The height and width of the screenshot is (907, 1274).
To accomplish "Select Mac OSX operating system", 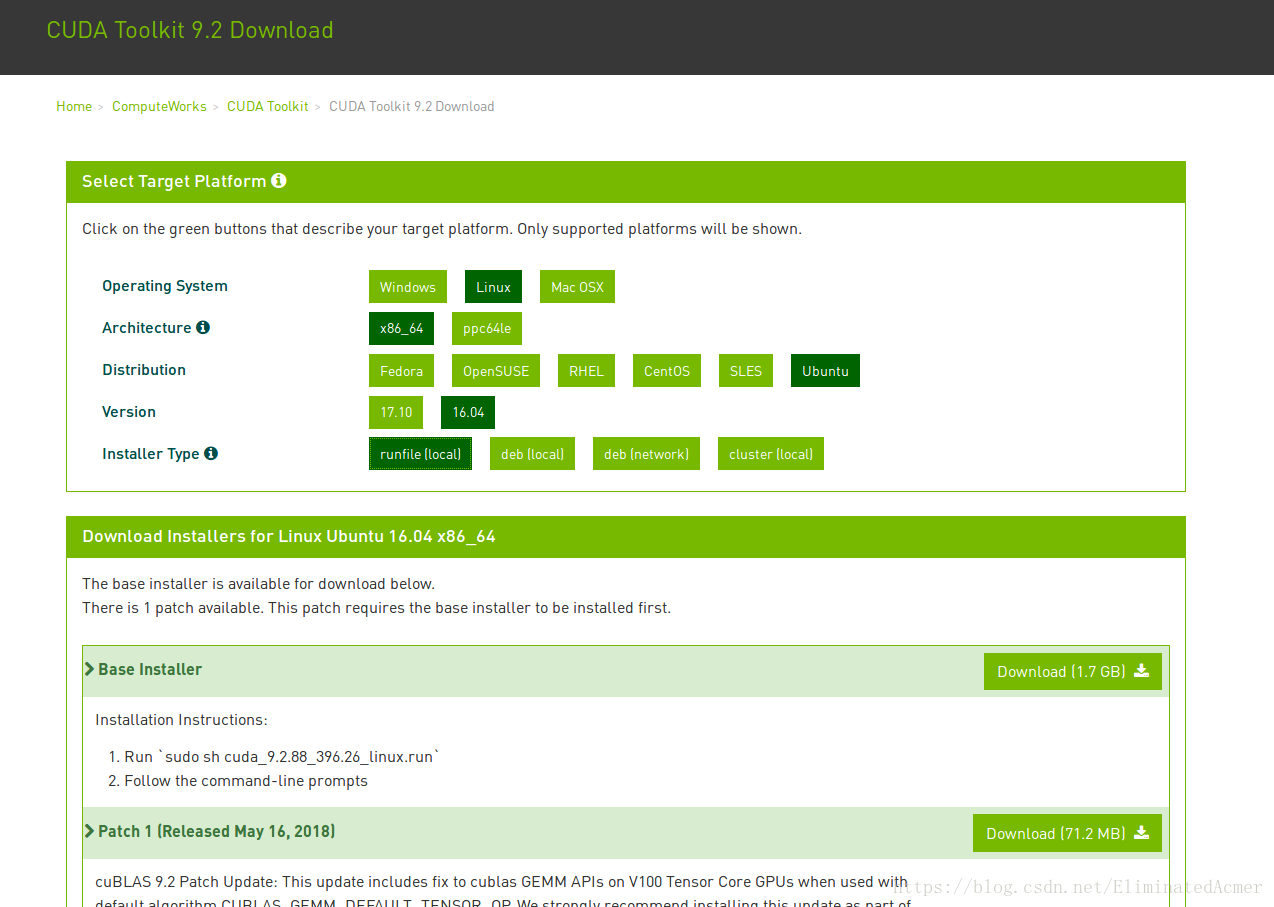I will point(577,287).
